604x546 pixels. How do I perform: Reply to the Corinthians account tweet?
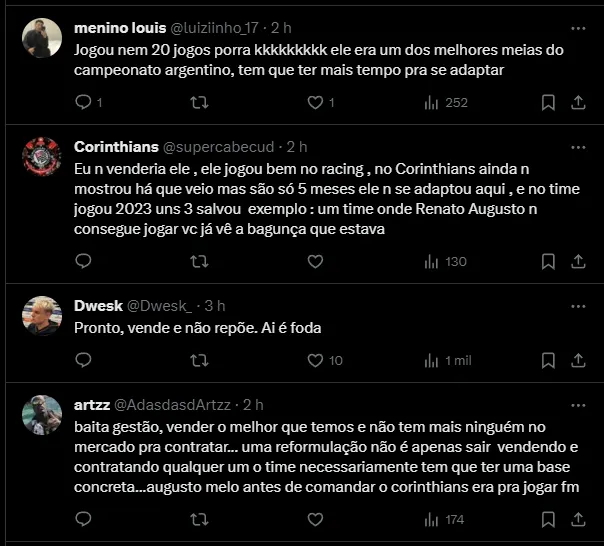click(x=83, y=261)
